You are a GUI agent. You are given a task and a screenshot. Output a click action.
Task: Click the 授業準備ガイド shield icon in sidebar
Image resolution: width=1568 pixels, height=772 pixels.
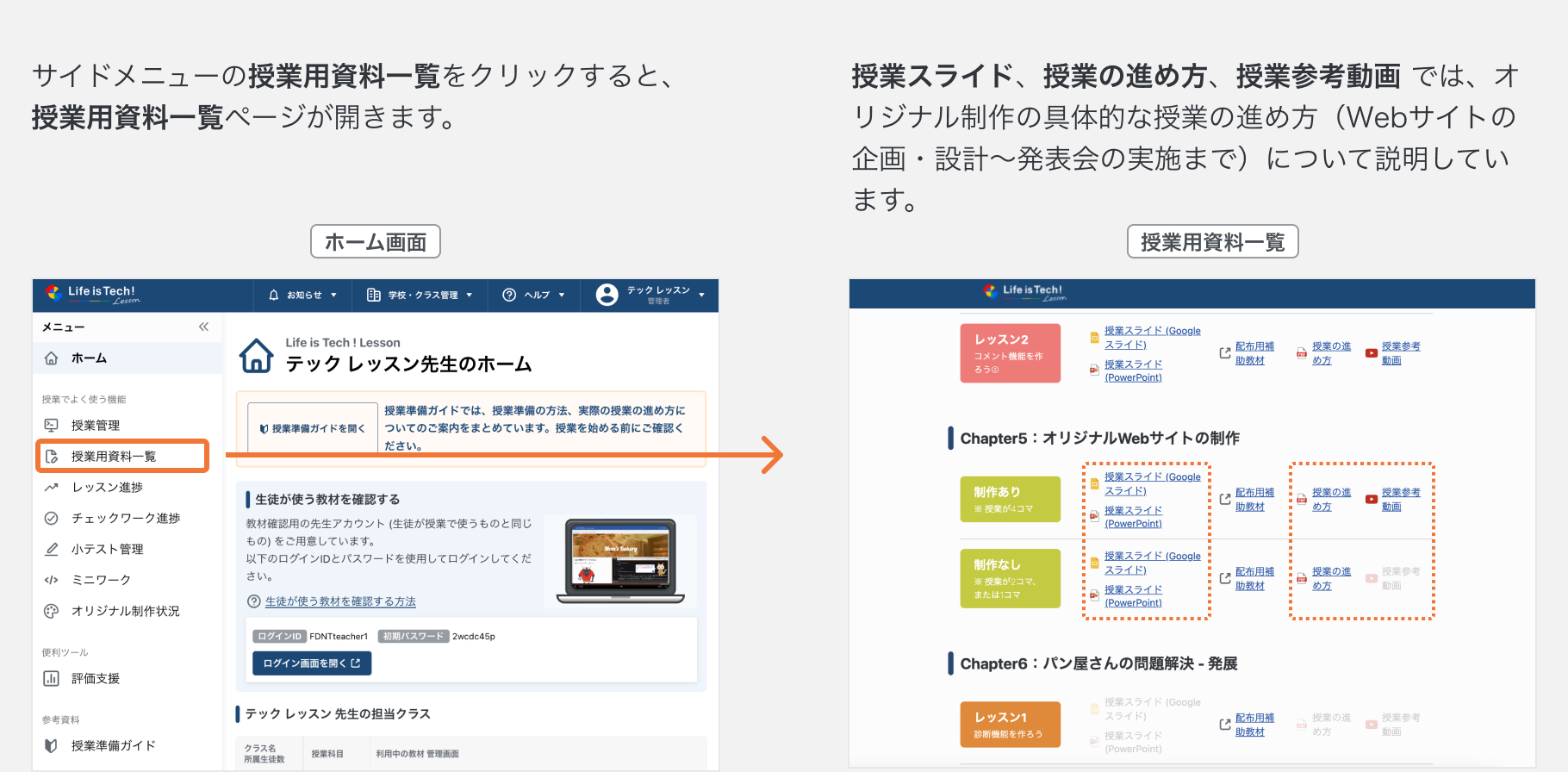pyautogui.click(x=52, y=746)
